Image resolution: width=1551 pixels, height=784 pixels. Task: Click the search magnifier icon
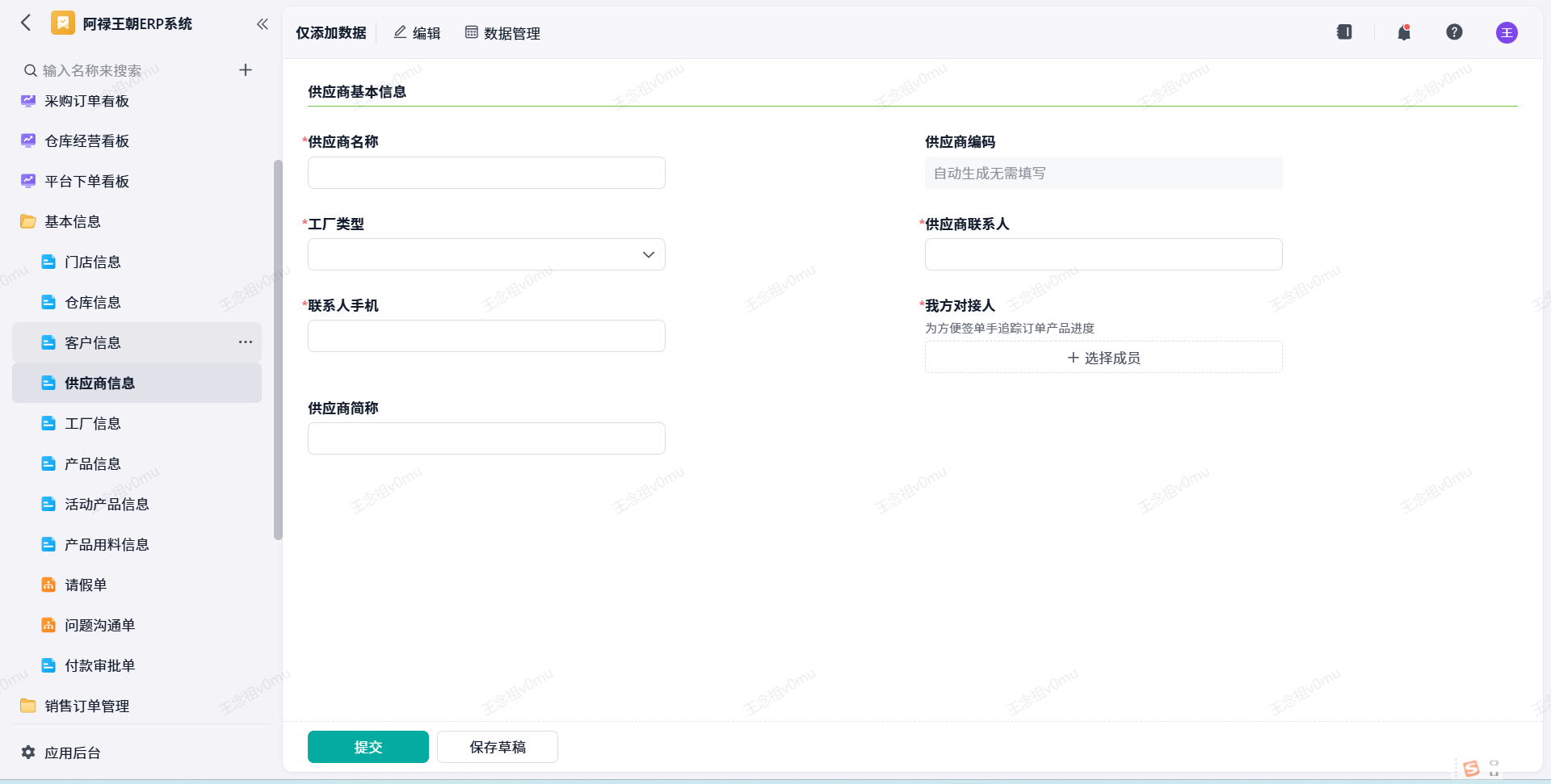pyautogui.click(x=31, y=70)
